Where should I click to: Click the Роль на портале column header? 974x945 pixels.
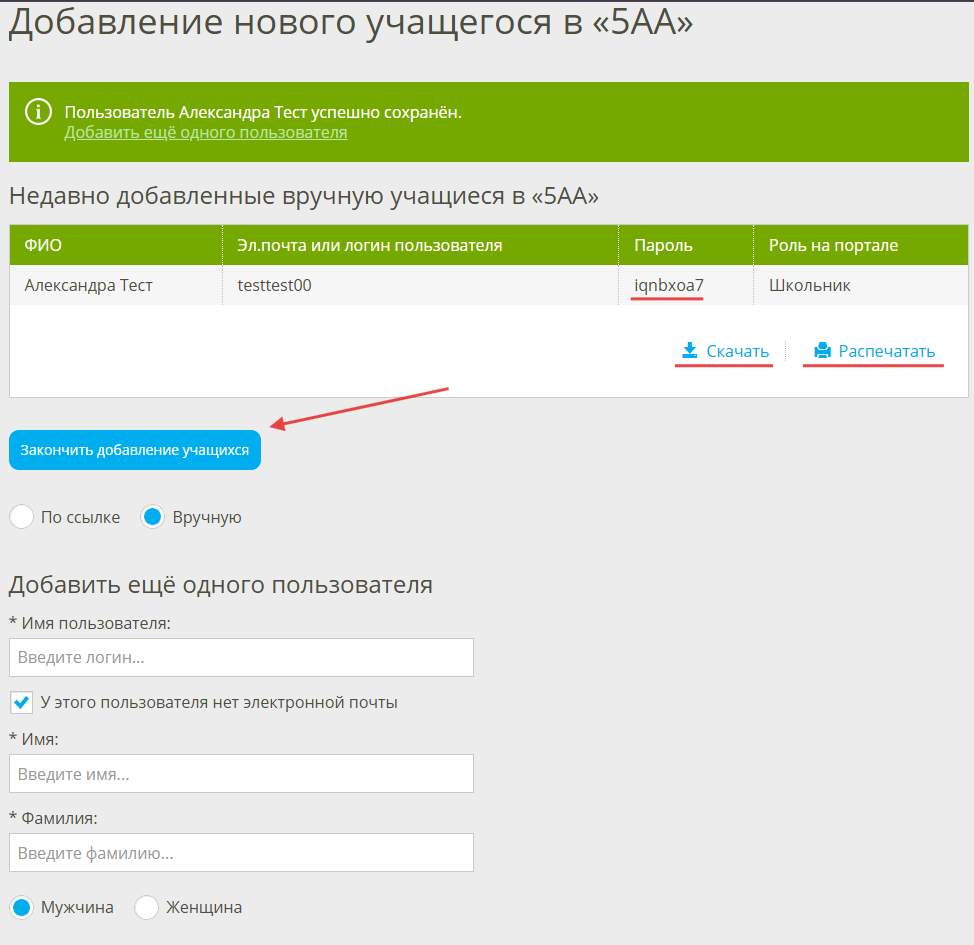861,245
